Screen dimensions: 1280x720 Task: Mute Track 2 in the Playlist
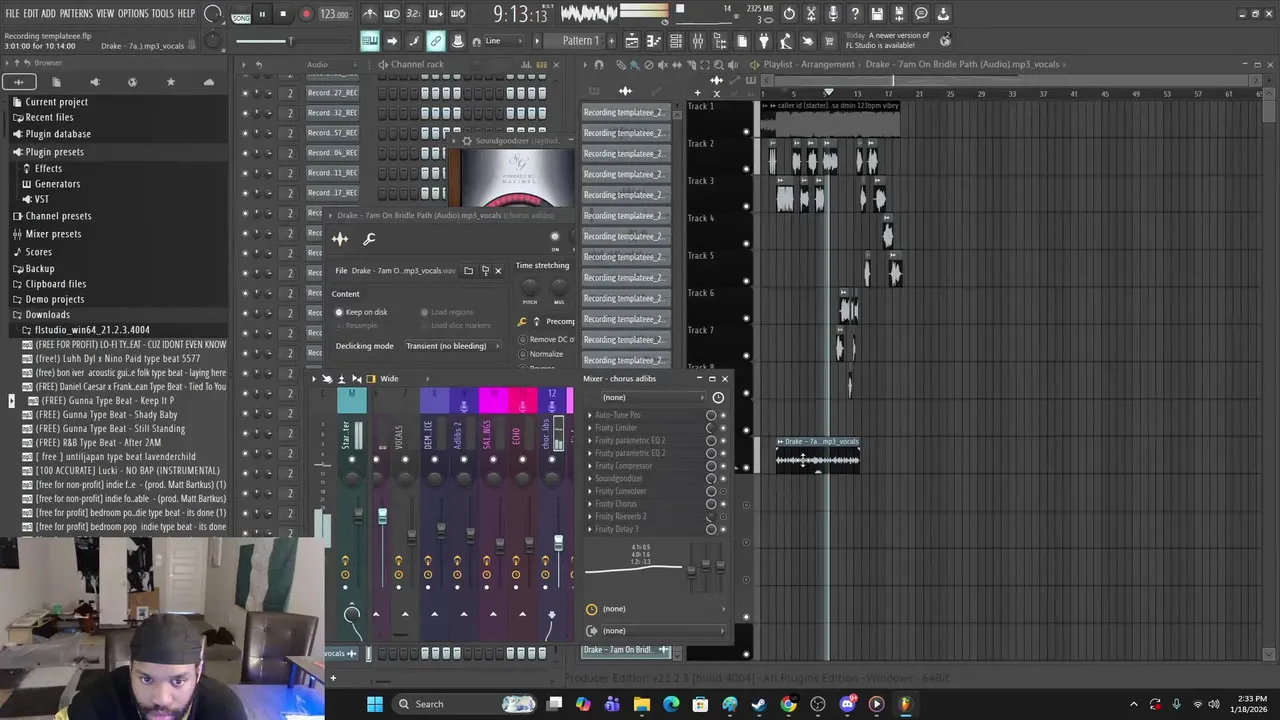point(746,169)
